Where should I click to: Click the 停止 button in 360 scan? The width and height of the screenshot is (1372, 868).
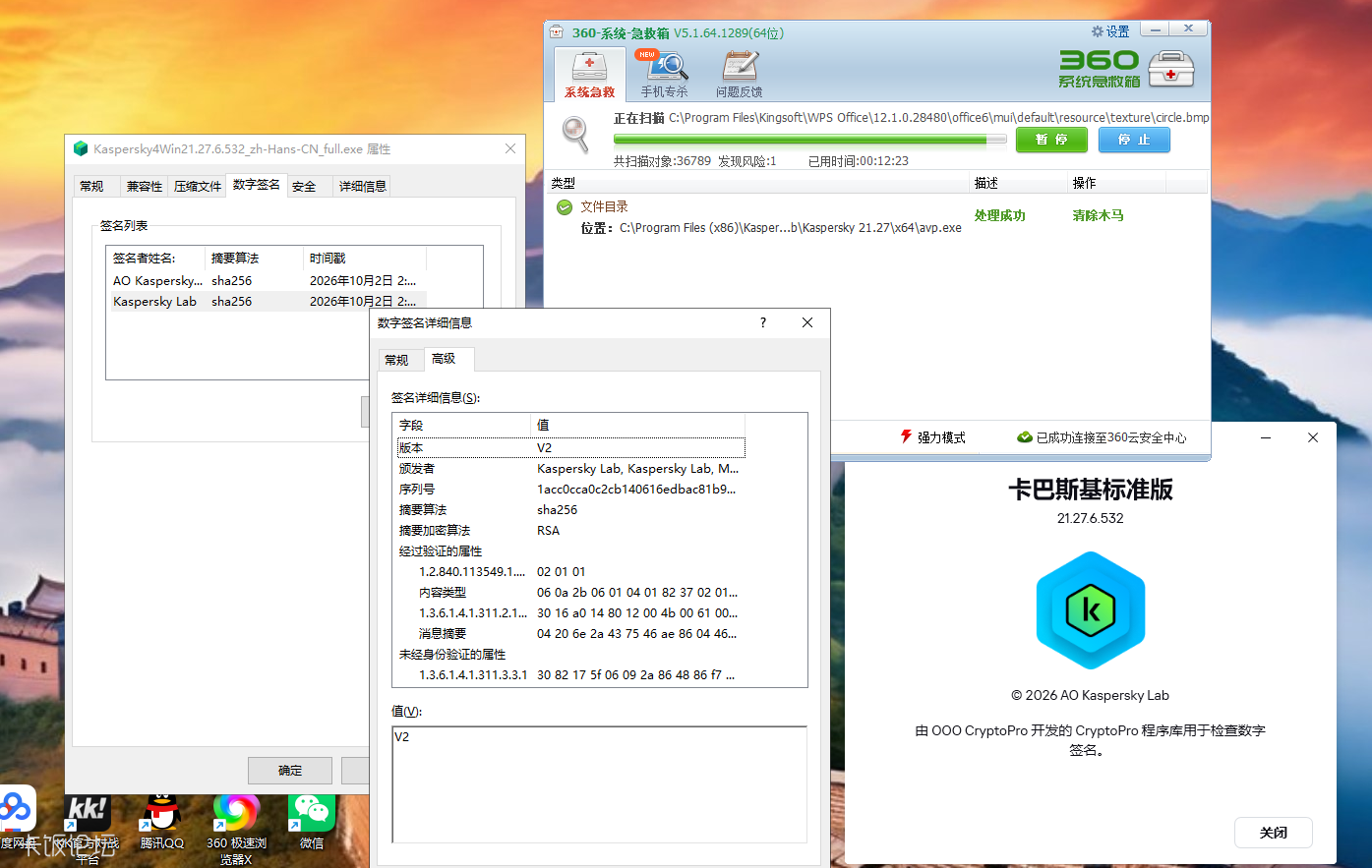tap(1134, 140)
